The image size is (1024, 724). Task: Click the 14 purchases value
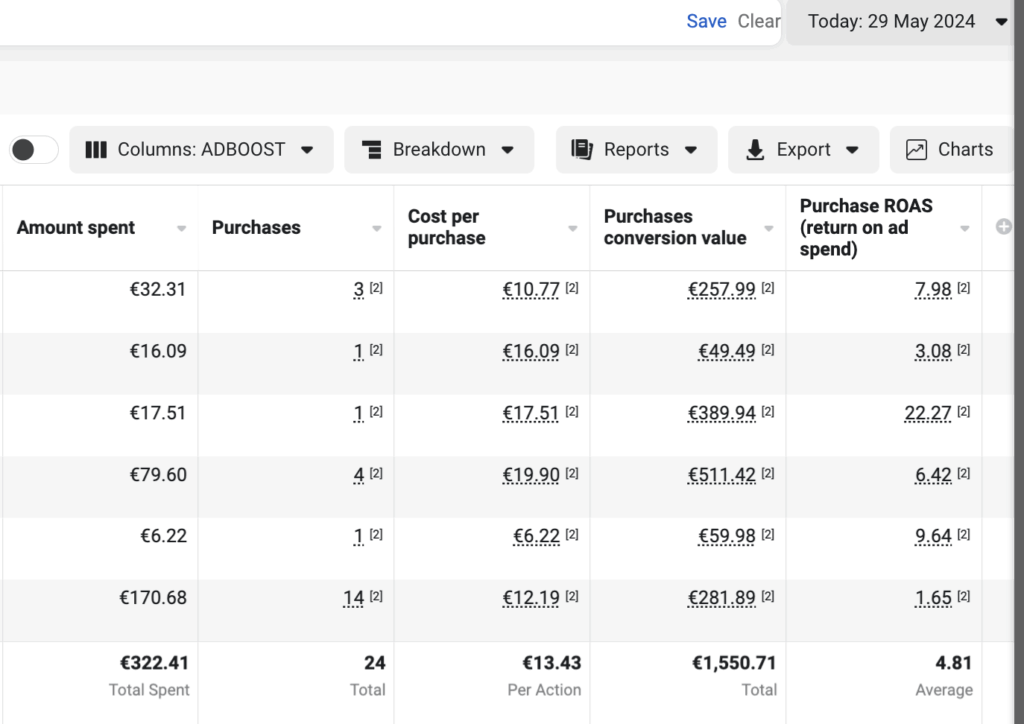pyautogui.click(x=353, y=598)
